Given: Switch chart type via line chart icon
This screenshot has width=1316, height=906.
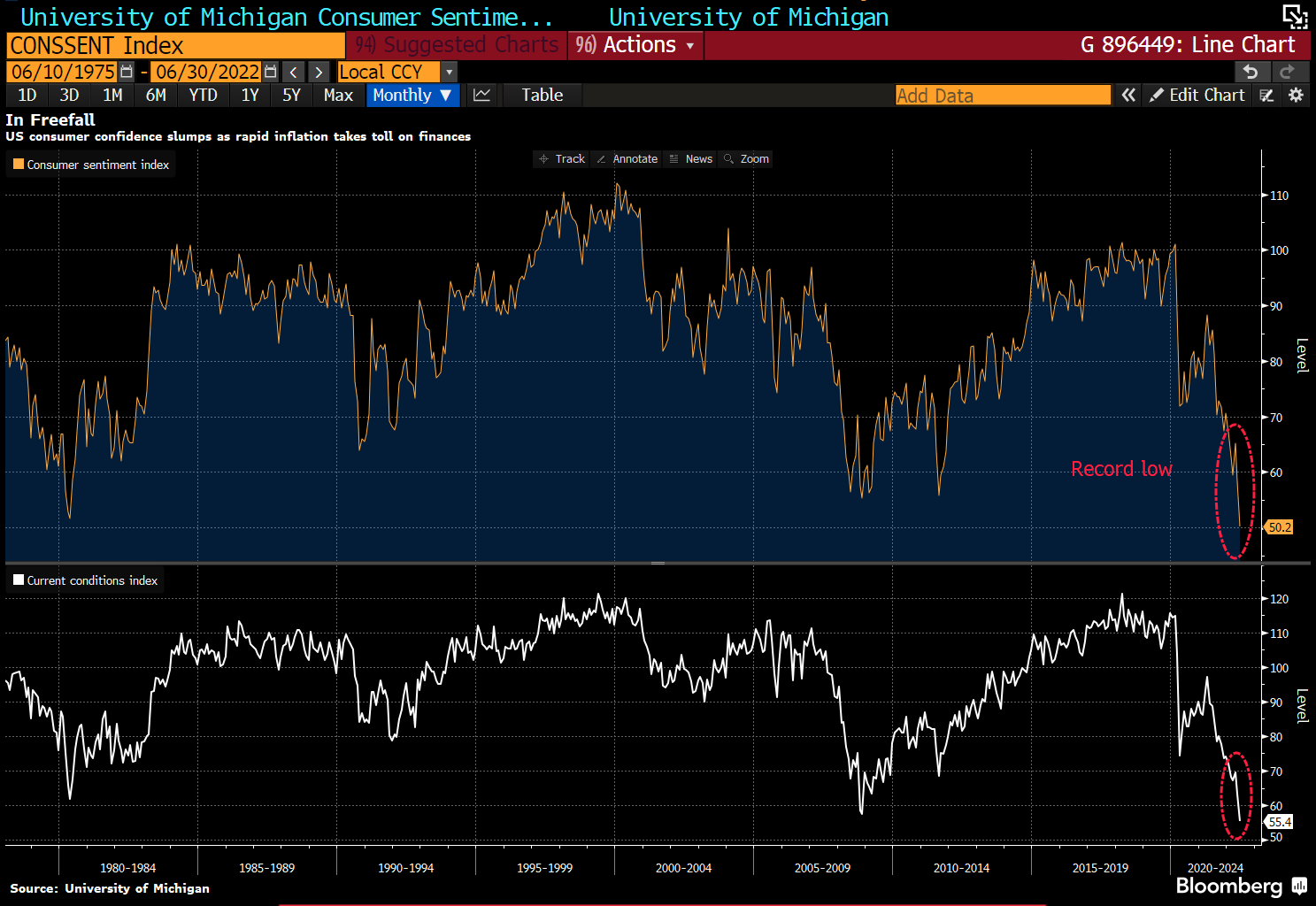Looking at the screenshot, I should 482,95.
